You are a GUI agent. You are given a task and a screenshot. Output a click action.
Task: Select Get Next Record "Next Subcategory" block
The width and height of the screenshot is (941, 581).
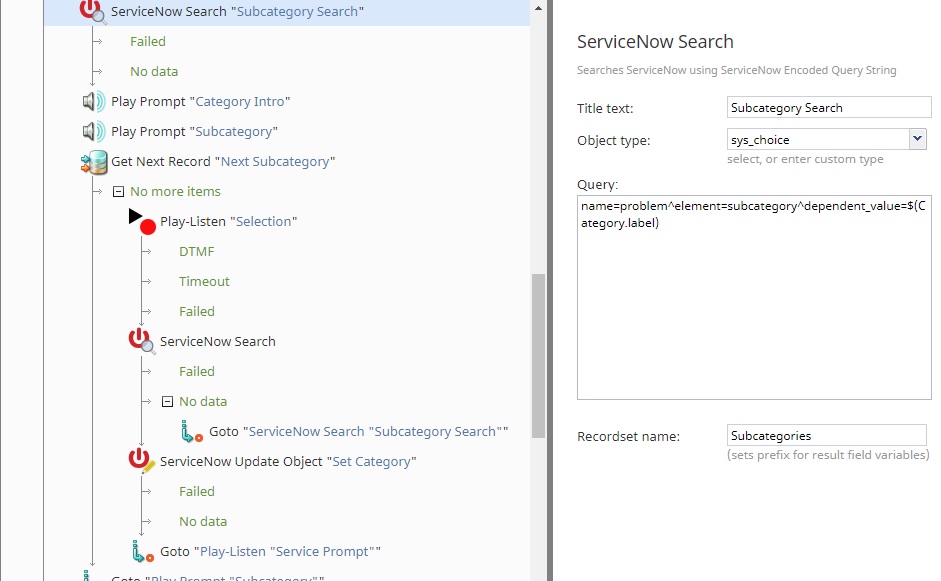(x=223, y=161)
